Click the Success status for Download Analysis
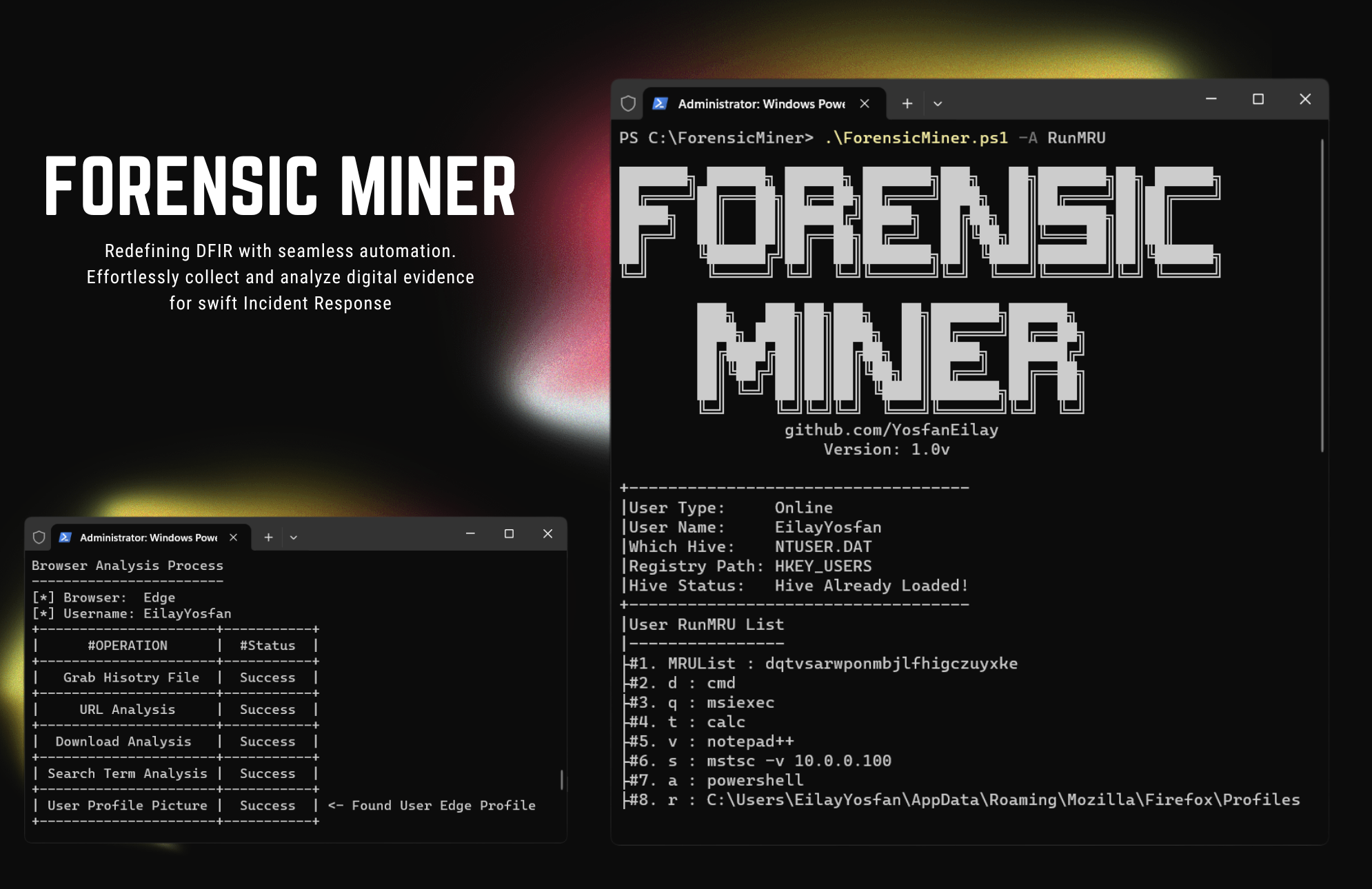1372x889 pixels. click(x=268, y=742)
